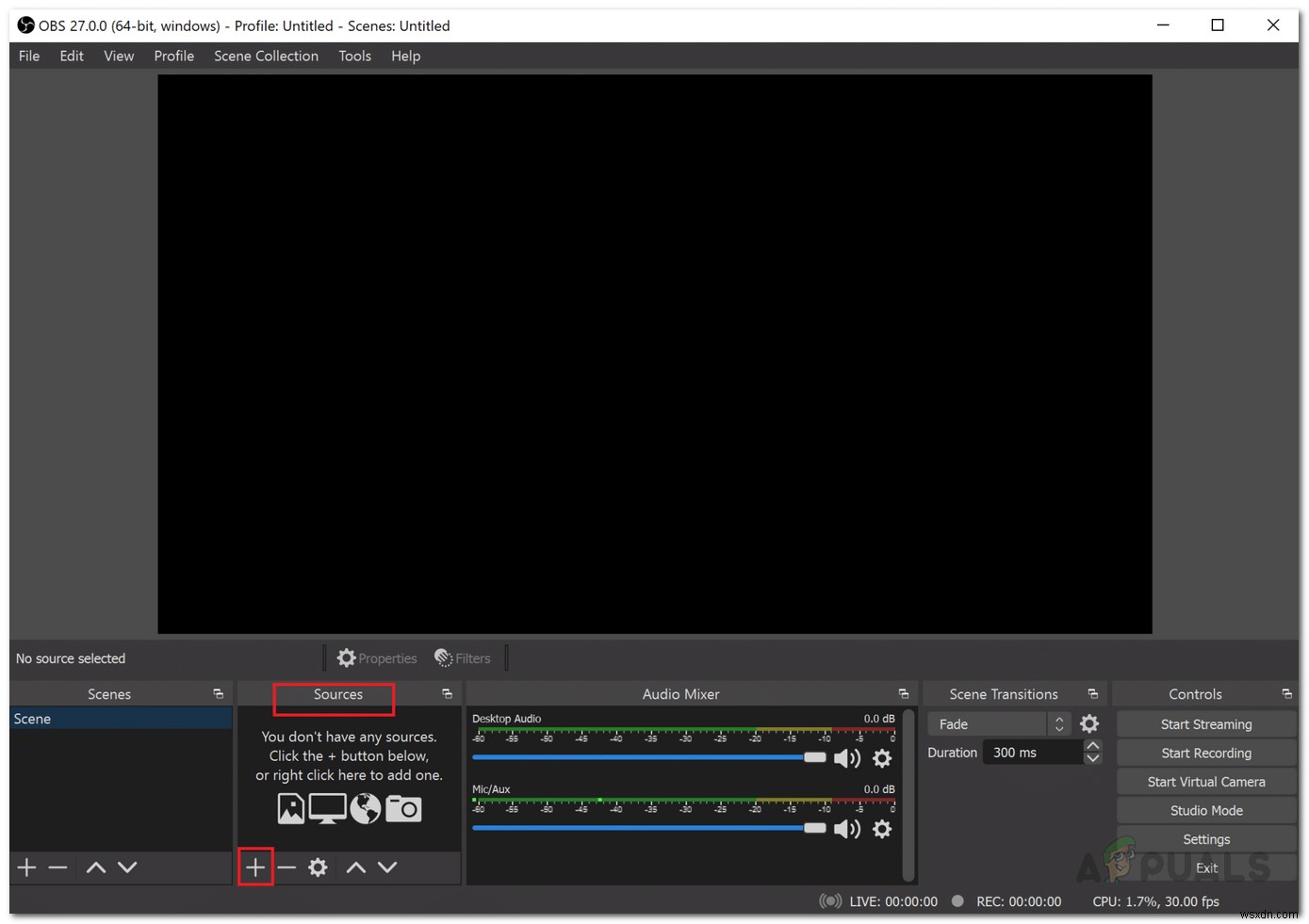Select the Browser source globe icon

(366, 808)
